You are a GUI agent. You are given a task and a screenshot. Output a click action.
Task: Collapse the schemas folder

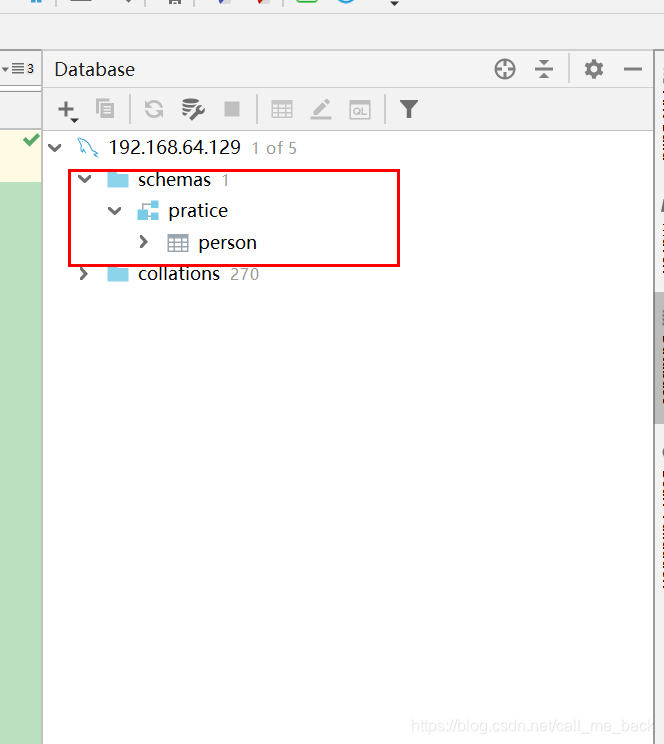coord(84,179)
